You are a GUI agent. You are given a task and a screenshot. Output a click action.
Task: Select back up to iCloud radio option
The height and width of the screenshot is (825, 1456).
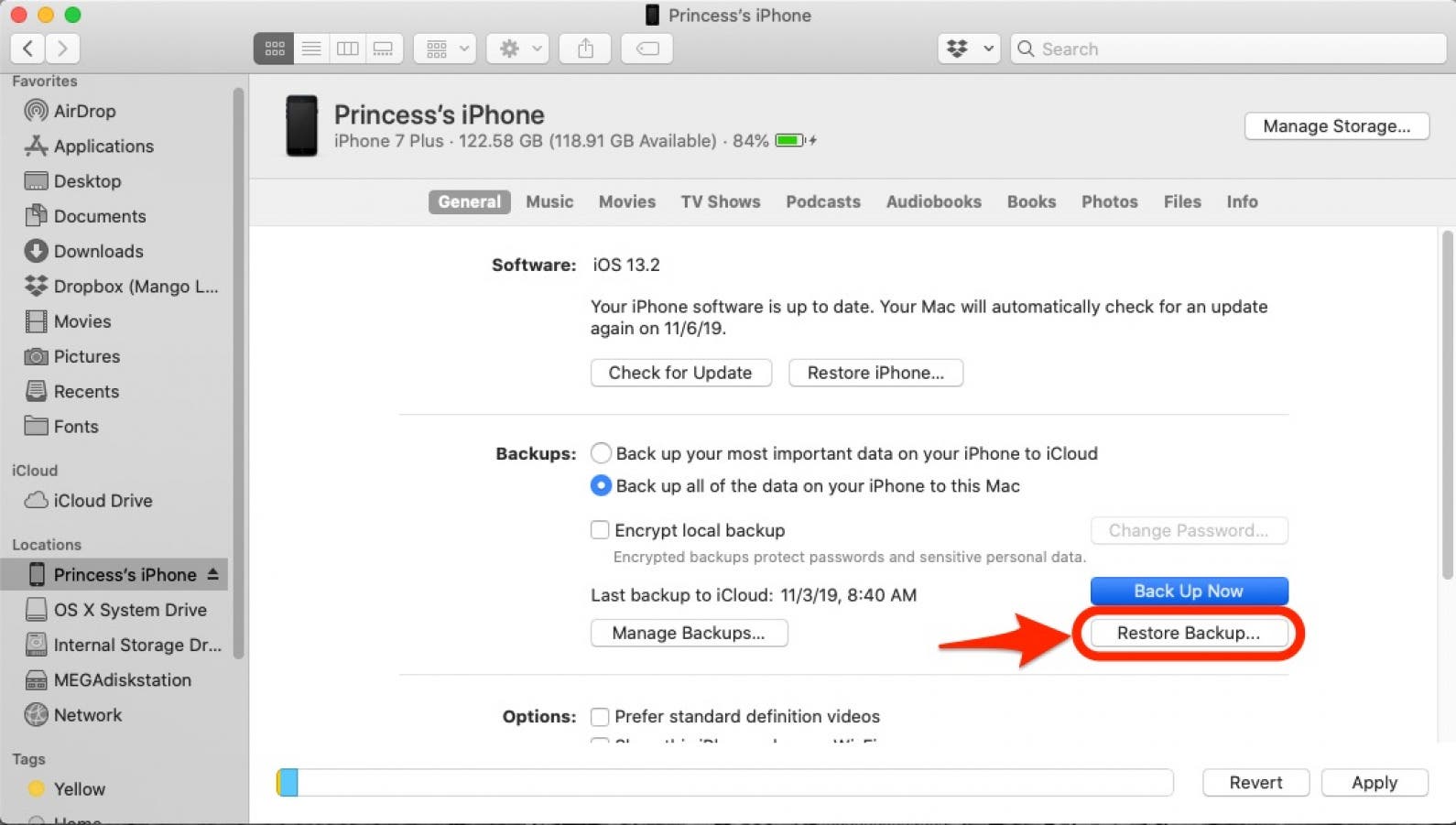pyautogui.click(x=601, y=453)
